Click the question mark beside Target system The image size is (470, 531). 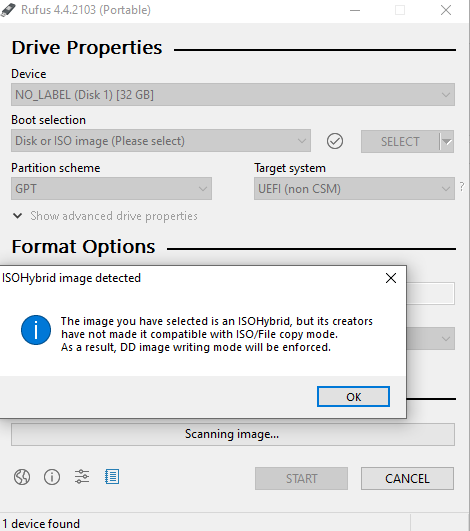point(462,186)
